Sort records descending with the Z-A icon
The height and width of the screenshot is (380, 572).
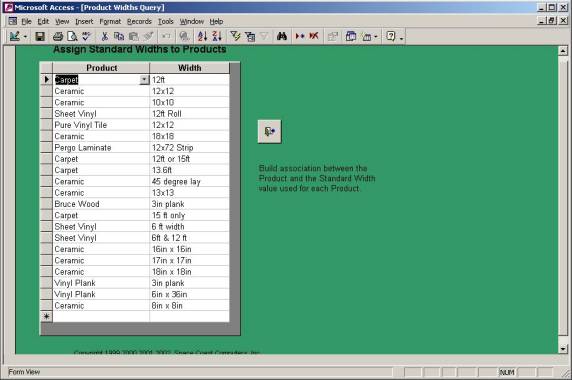coord(217,36)
